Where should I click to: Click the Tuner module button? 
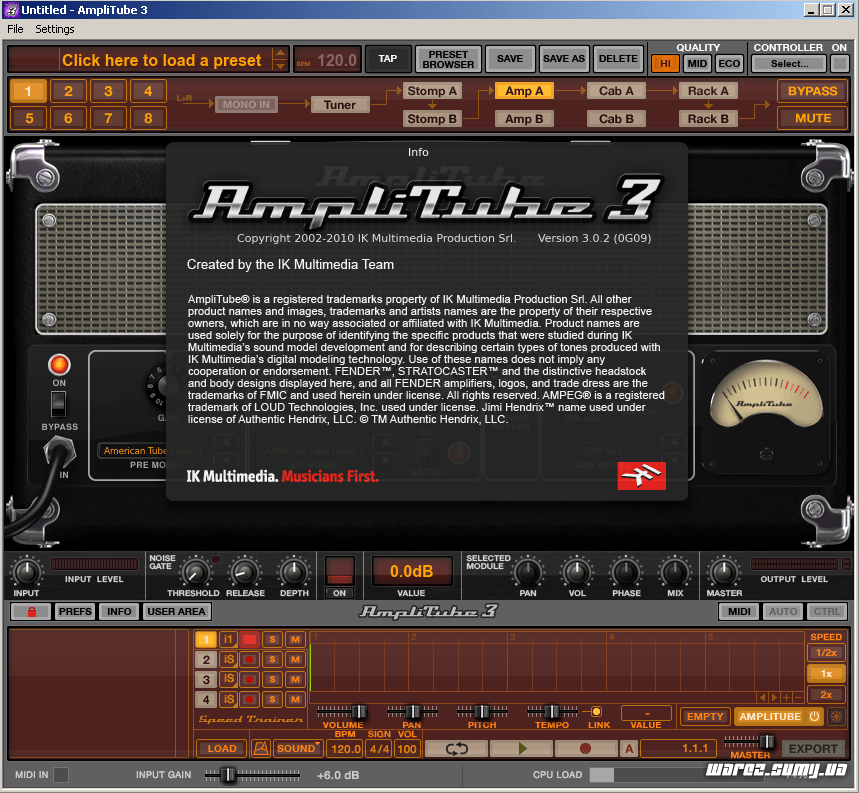click(x=340, y=104)
